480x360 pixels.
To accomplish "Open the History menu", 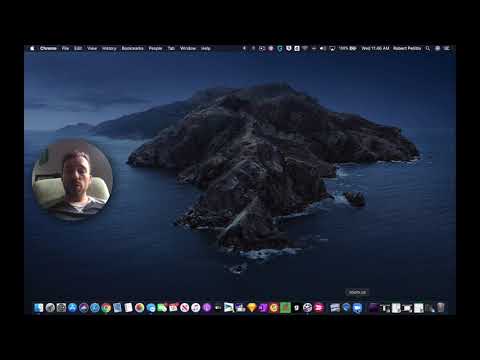I will pos(109,48).
